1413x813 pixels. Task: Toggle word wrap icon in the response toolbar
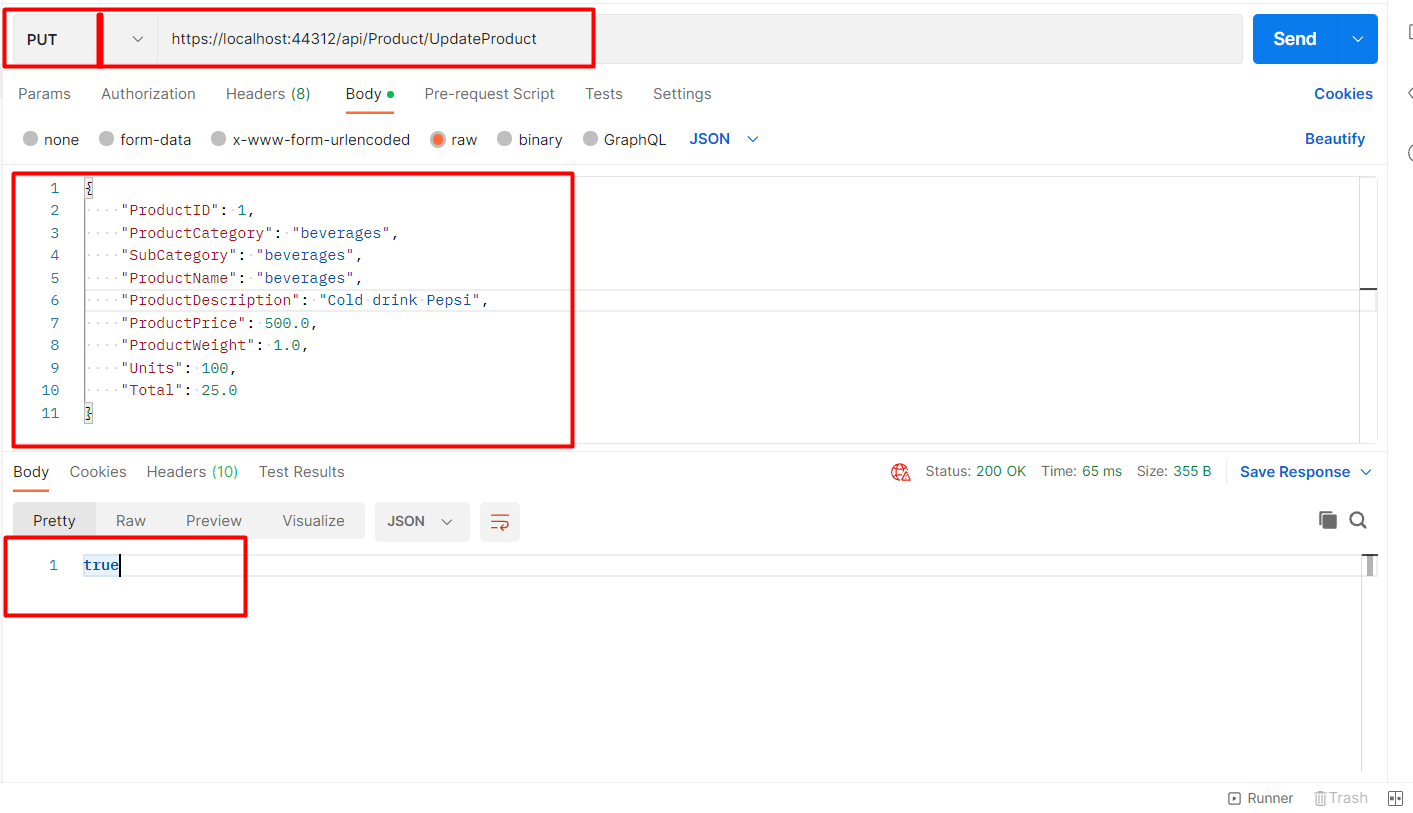[x=500, y=522]
